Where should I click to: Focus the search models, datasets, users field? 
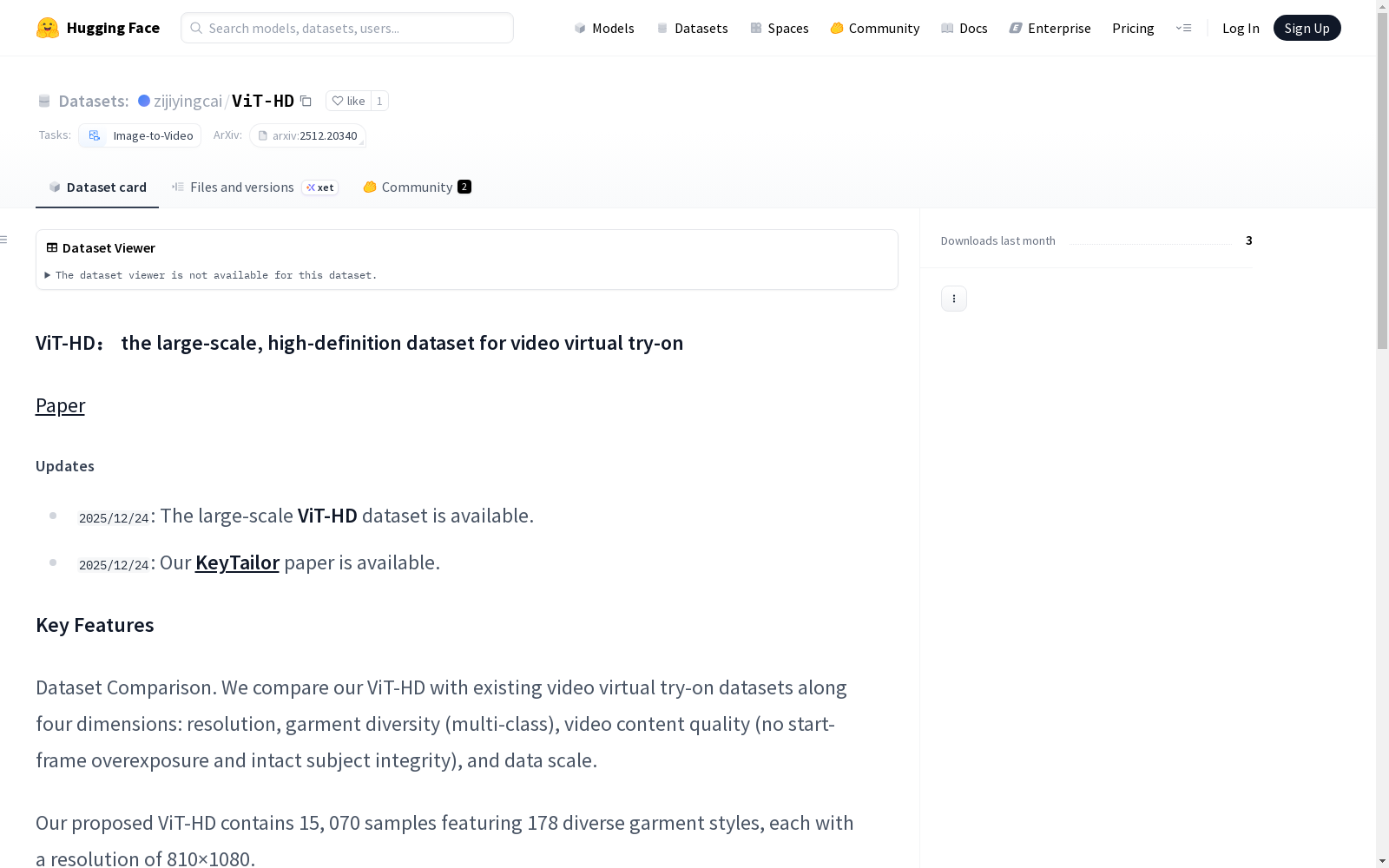point(347,28)
